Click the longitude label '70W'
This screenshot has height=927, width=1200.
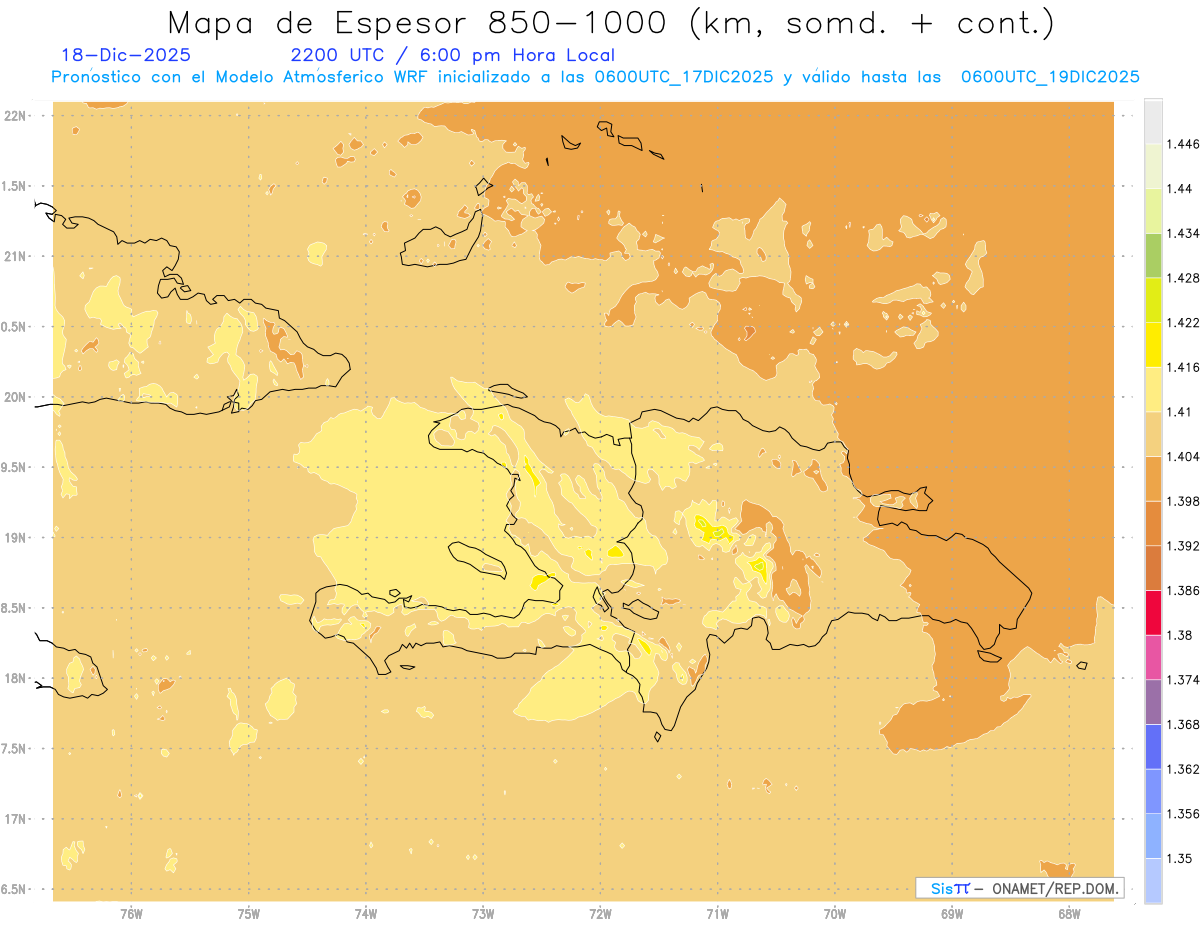click(835, 914)
